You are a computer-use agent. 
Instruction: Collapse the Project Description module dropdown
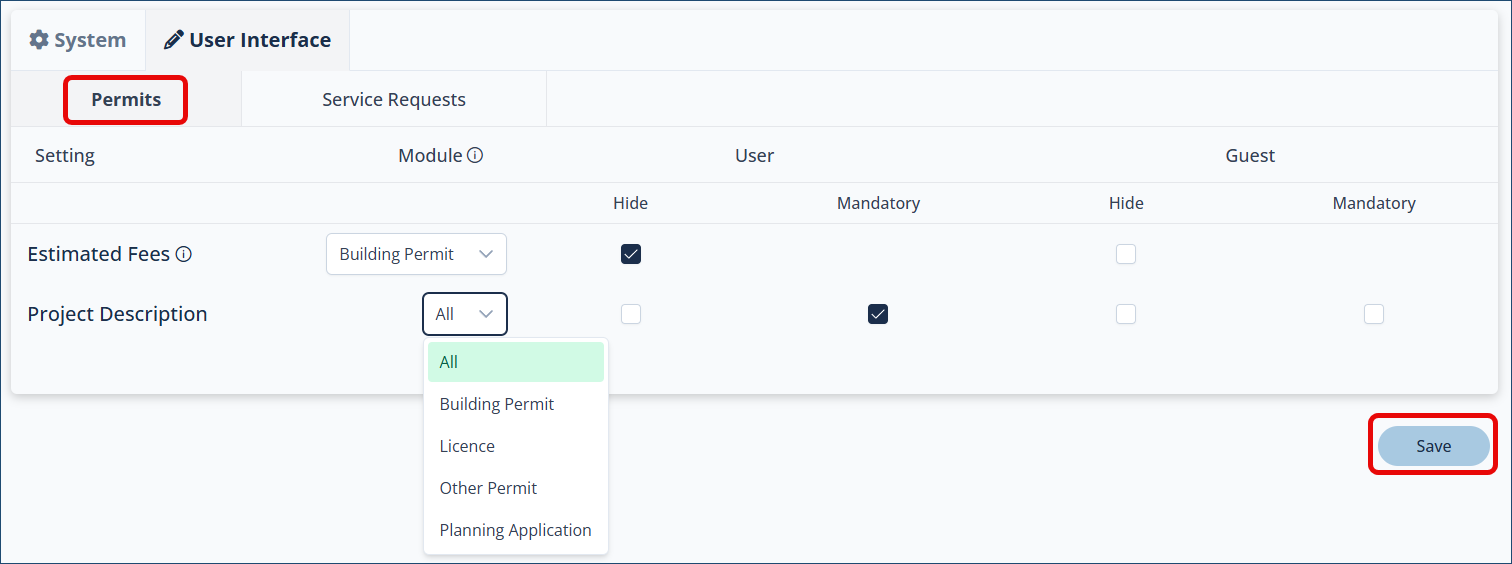[465, 314]
